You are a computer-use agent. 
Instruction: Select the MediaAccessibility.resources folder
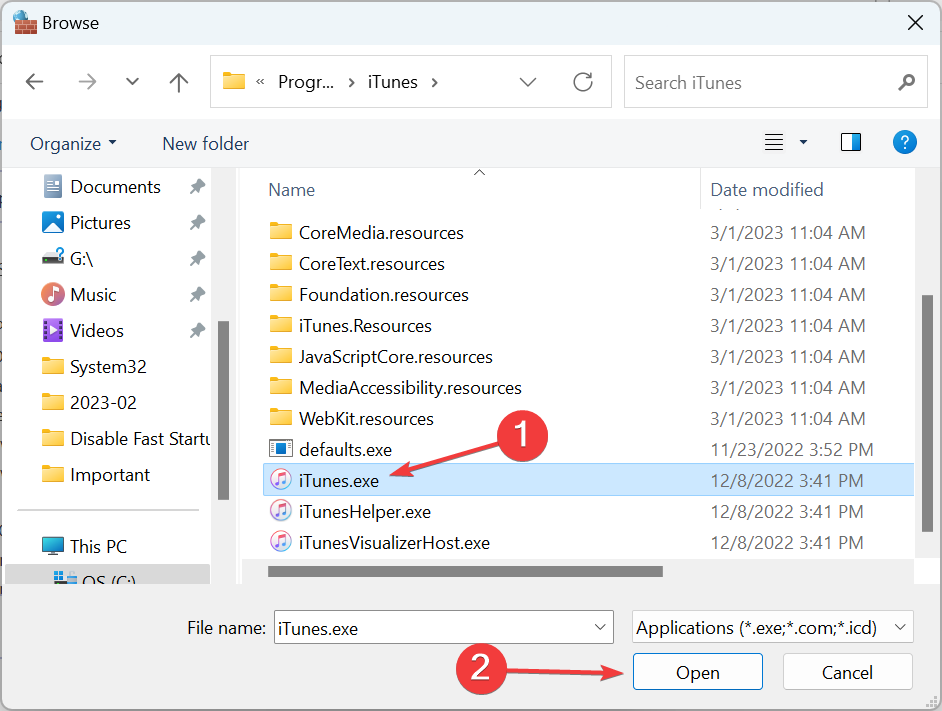410,388
